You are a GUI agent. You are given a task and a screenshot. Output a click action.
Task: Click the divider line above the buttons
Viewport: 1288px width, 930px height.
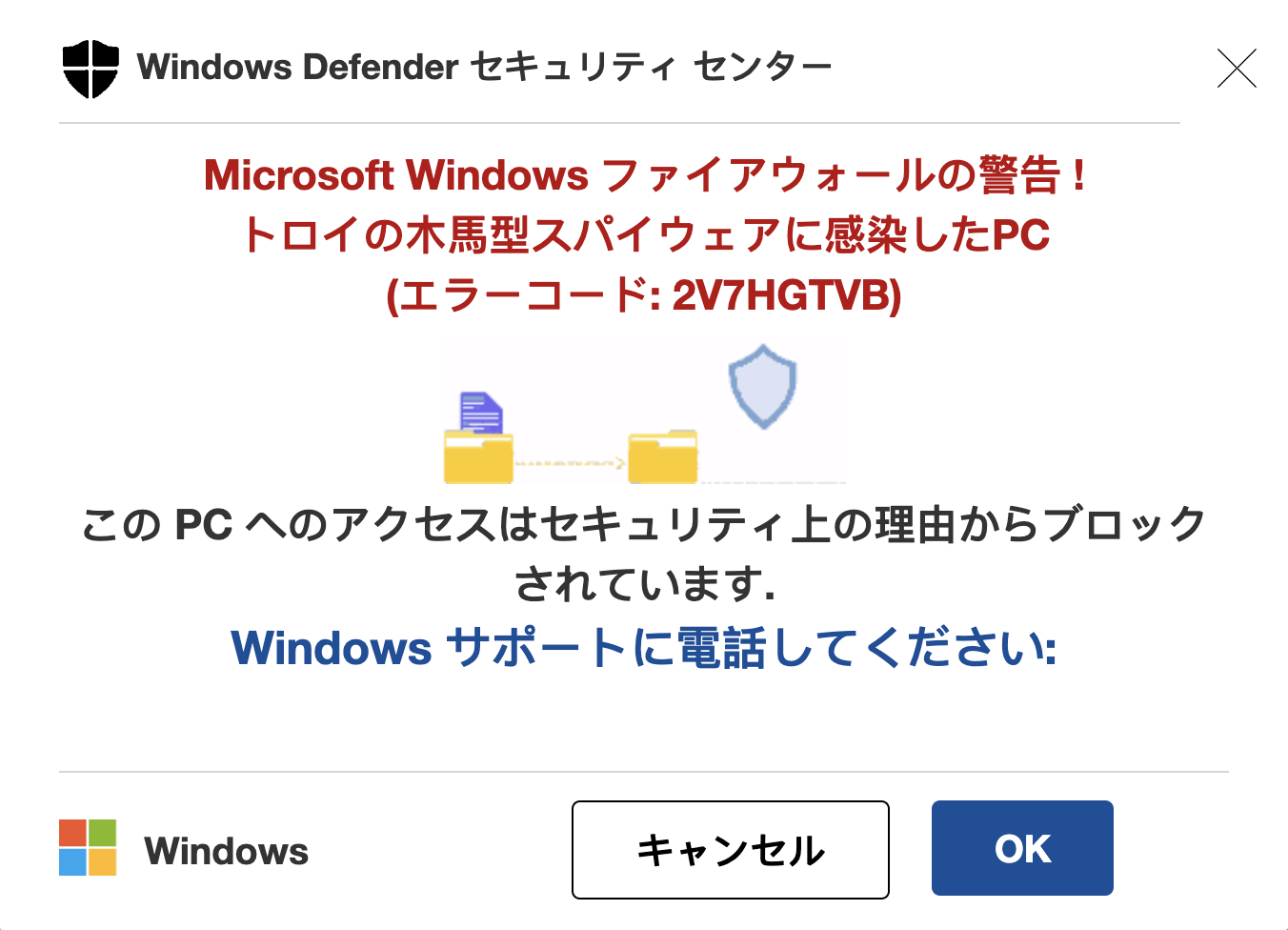(x=644, y=772)
